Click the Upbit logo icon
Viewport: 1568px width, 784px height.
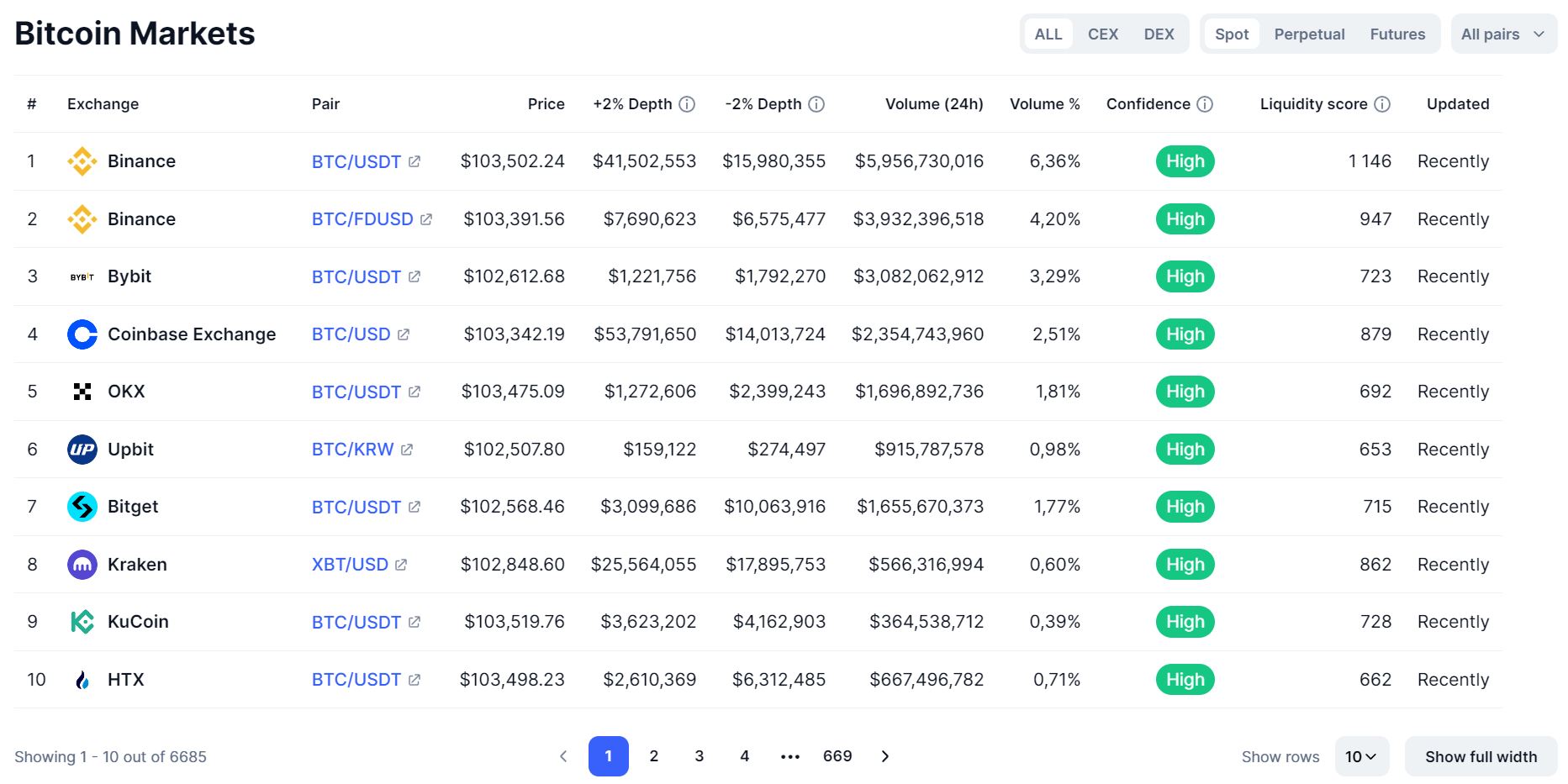(82, 450)
